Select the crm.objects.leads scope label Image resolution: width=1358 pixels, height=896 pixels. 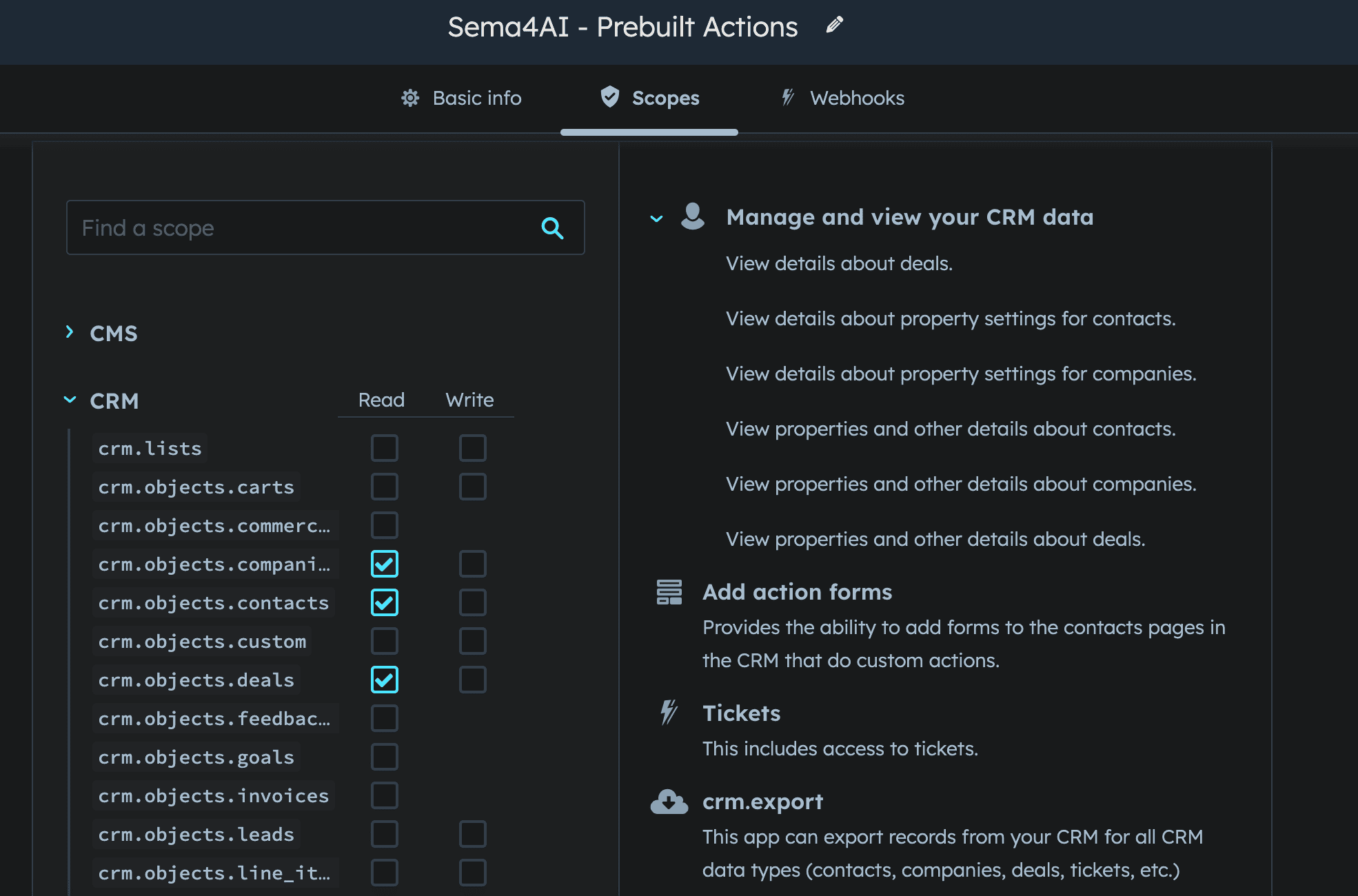pyautogui.click(x=196, y=834)
